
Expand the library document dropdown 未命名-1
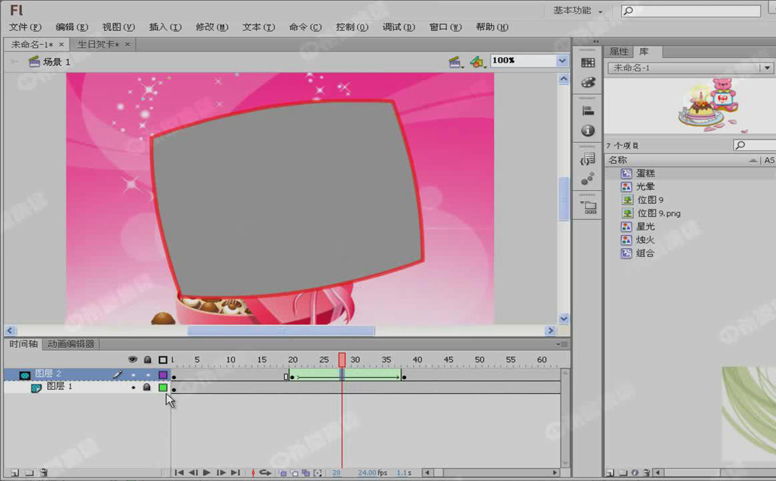coord(765,68)
